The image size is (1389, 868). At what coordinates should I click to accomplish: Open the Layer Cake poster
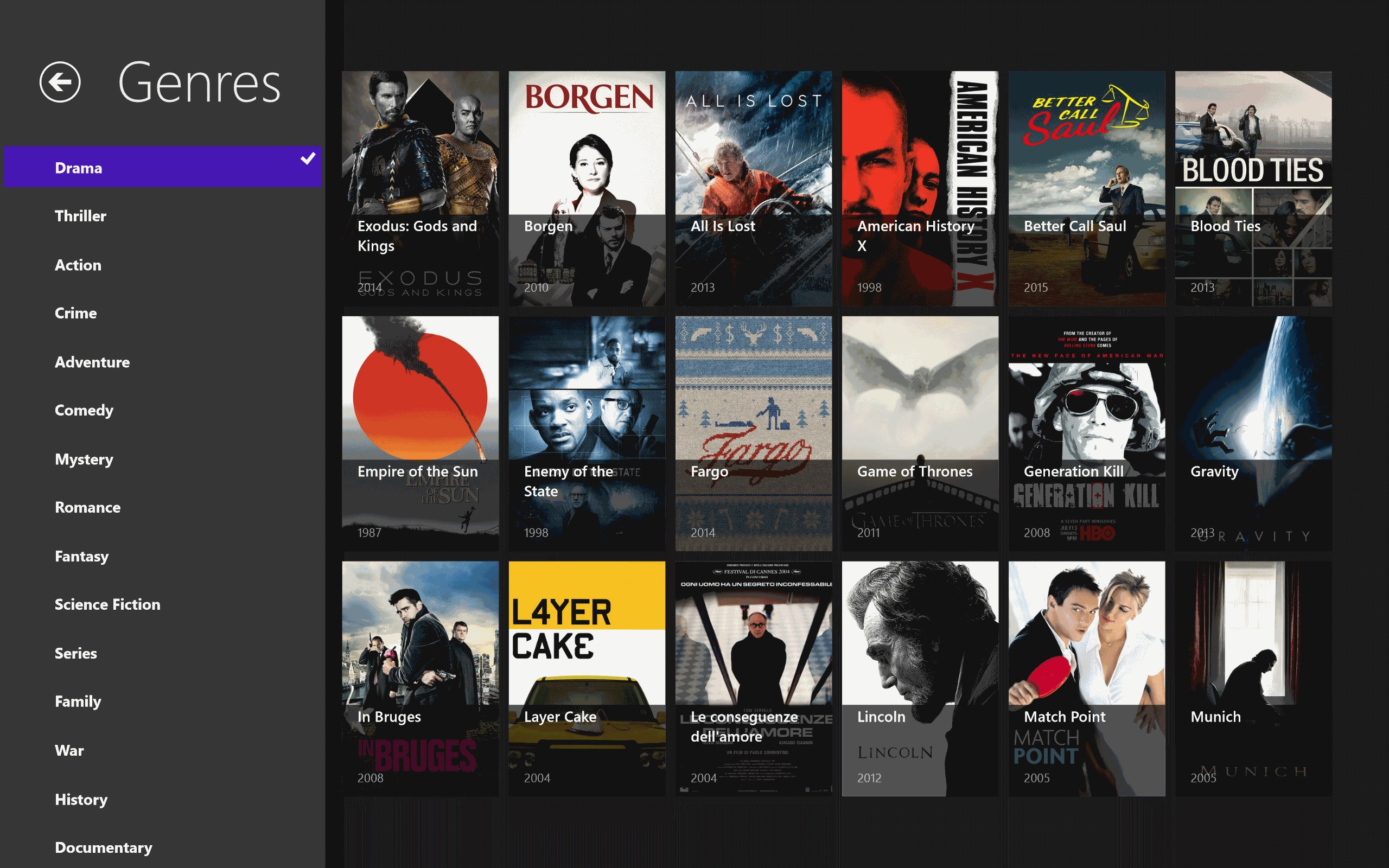[x=587, y=679]
